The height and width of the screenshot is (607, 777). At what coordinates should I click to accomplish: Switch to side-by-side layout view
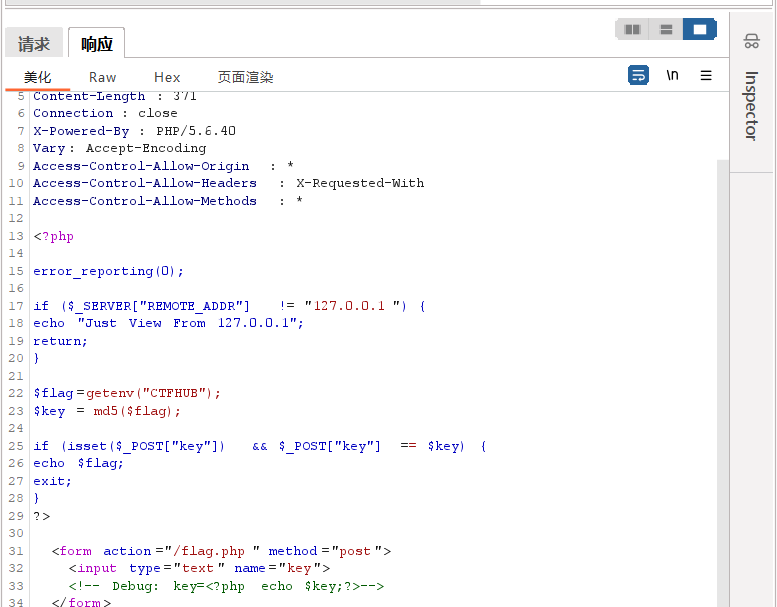632,29
